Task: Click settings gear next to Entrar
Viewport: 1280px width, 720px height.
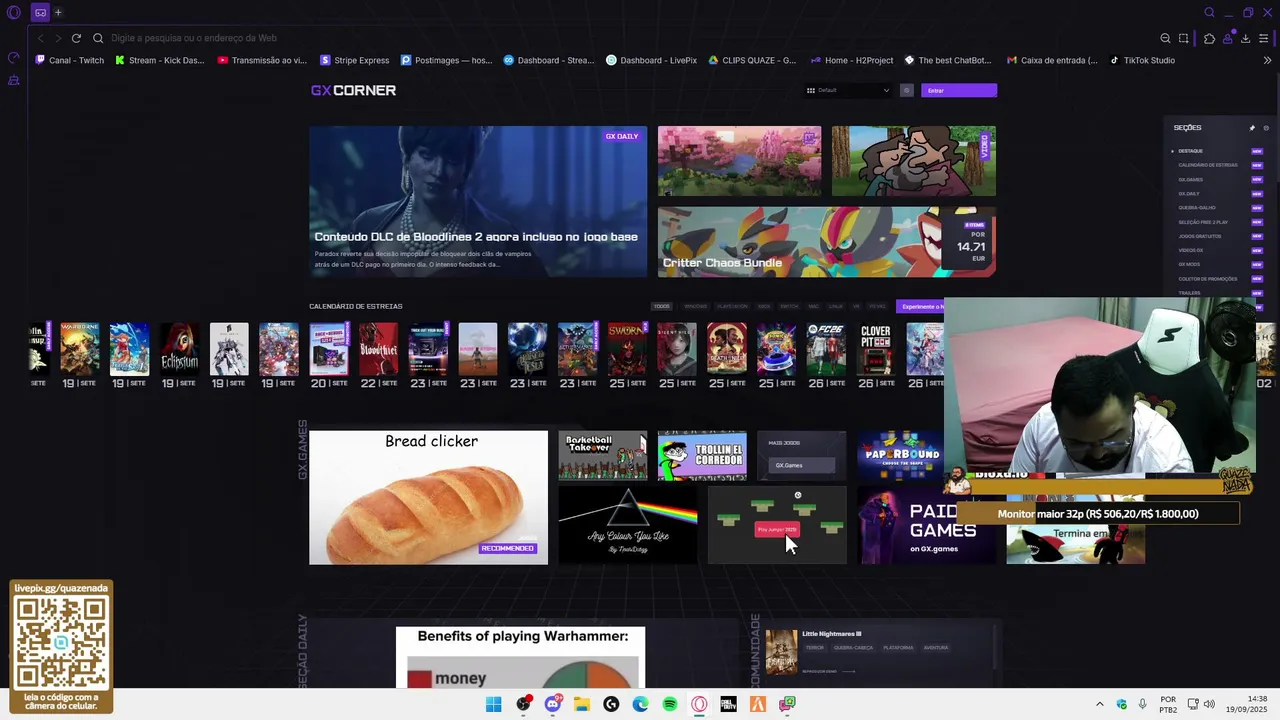Action: (907, 90)
